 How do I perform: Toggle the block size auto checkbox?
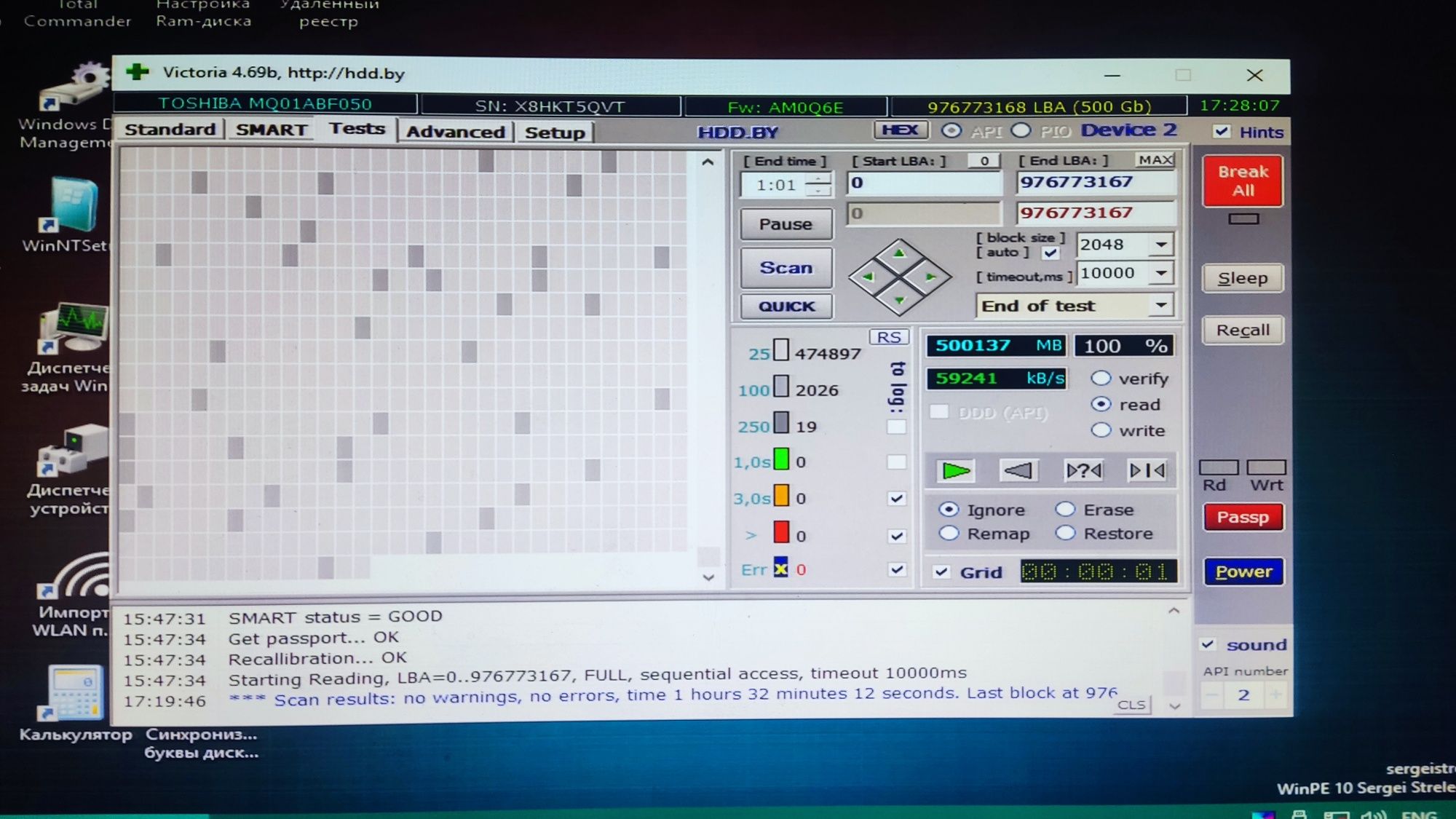[x=1050, y=253]
